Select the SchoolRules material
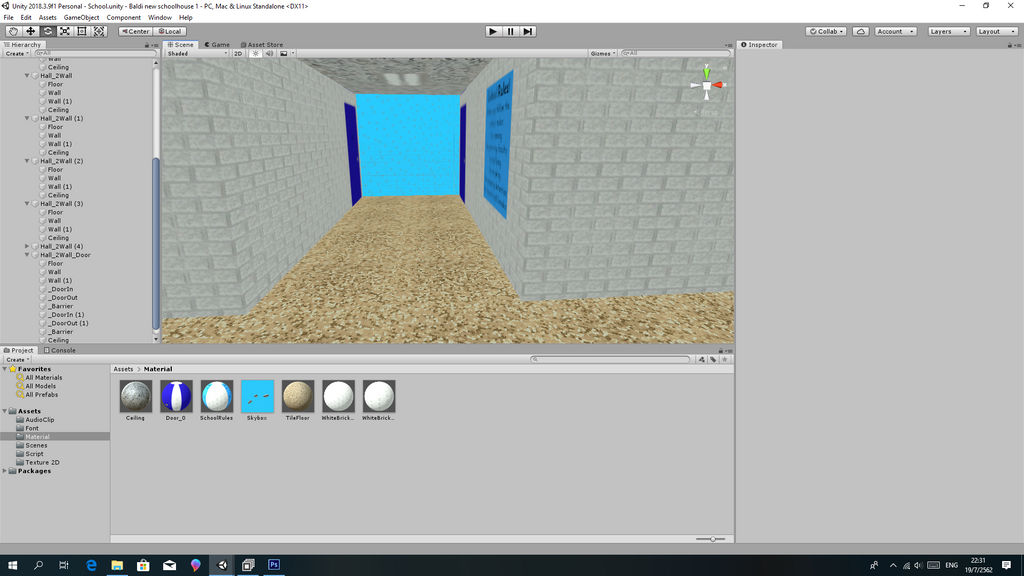The image size is (1024, 576). [x=217, y=400]
